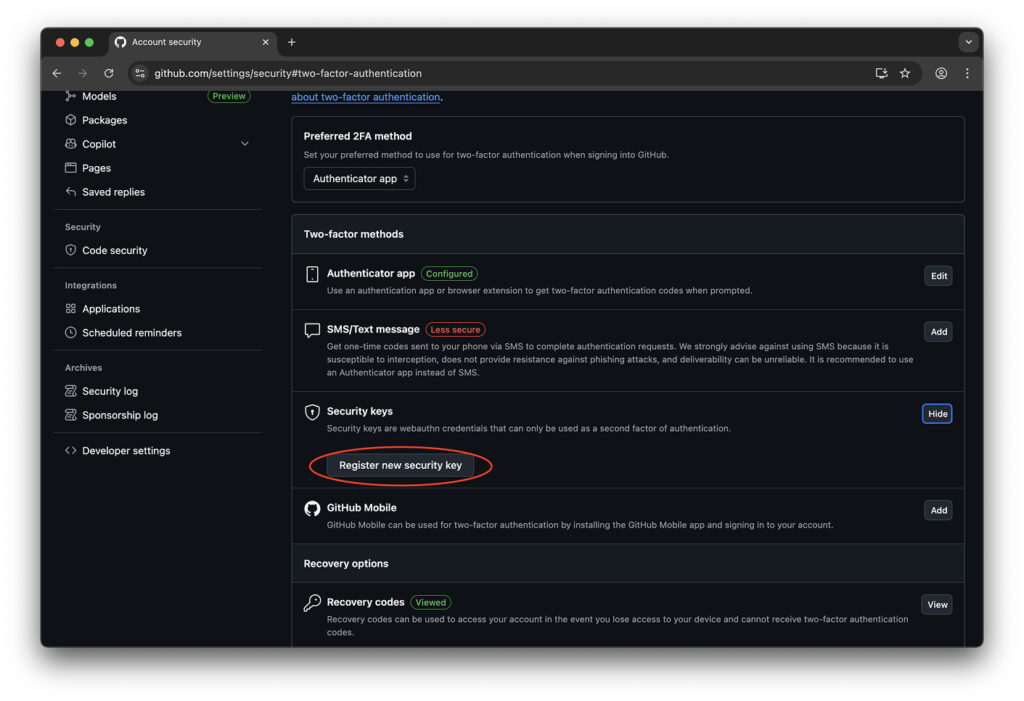Click Register new security key

400,465
